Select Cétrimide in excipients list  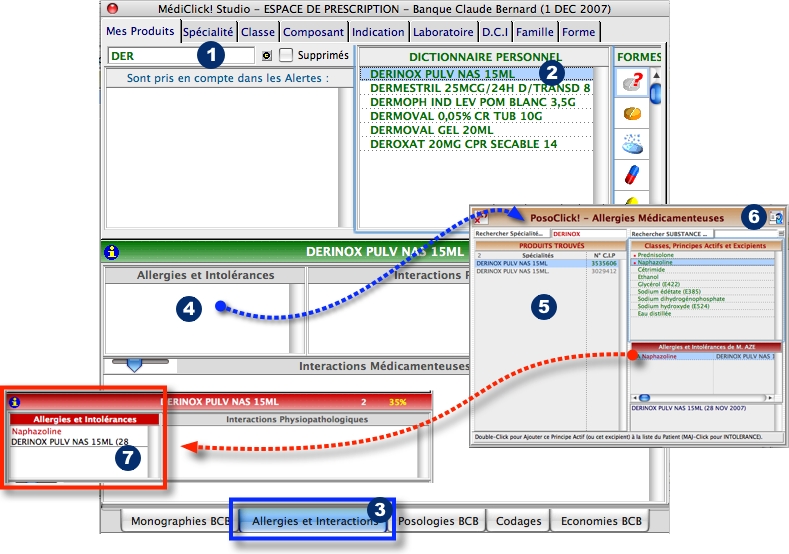pyautogui.click(x=702, y=270)
